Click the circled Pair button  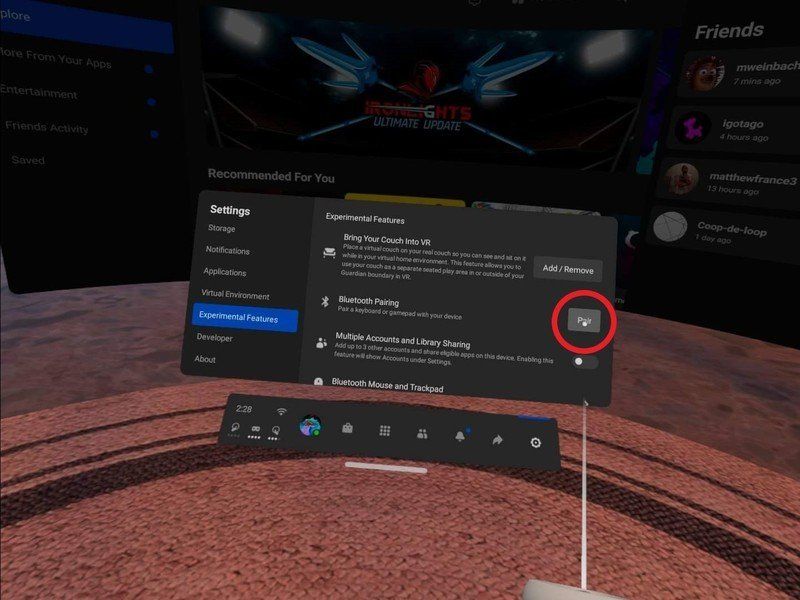tap(583, 319)
